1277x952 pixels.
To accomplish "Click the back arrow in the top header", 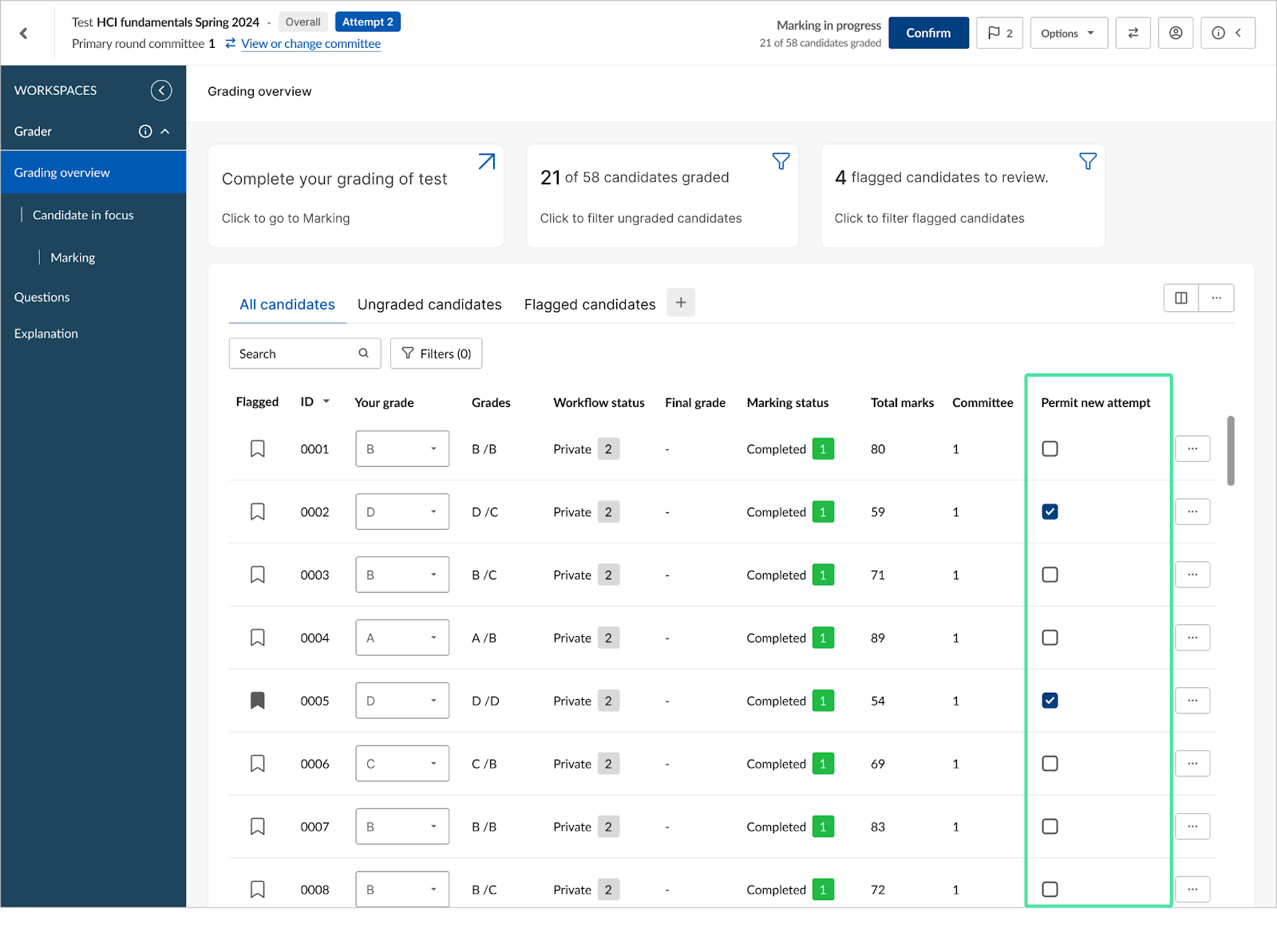I will (x=24, y=33).
